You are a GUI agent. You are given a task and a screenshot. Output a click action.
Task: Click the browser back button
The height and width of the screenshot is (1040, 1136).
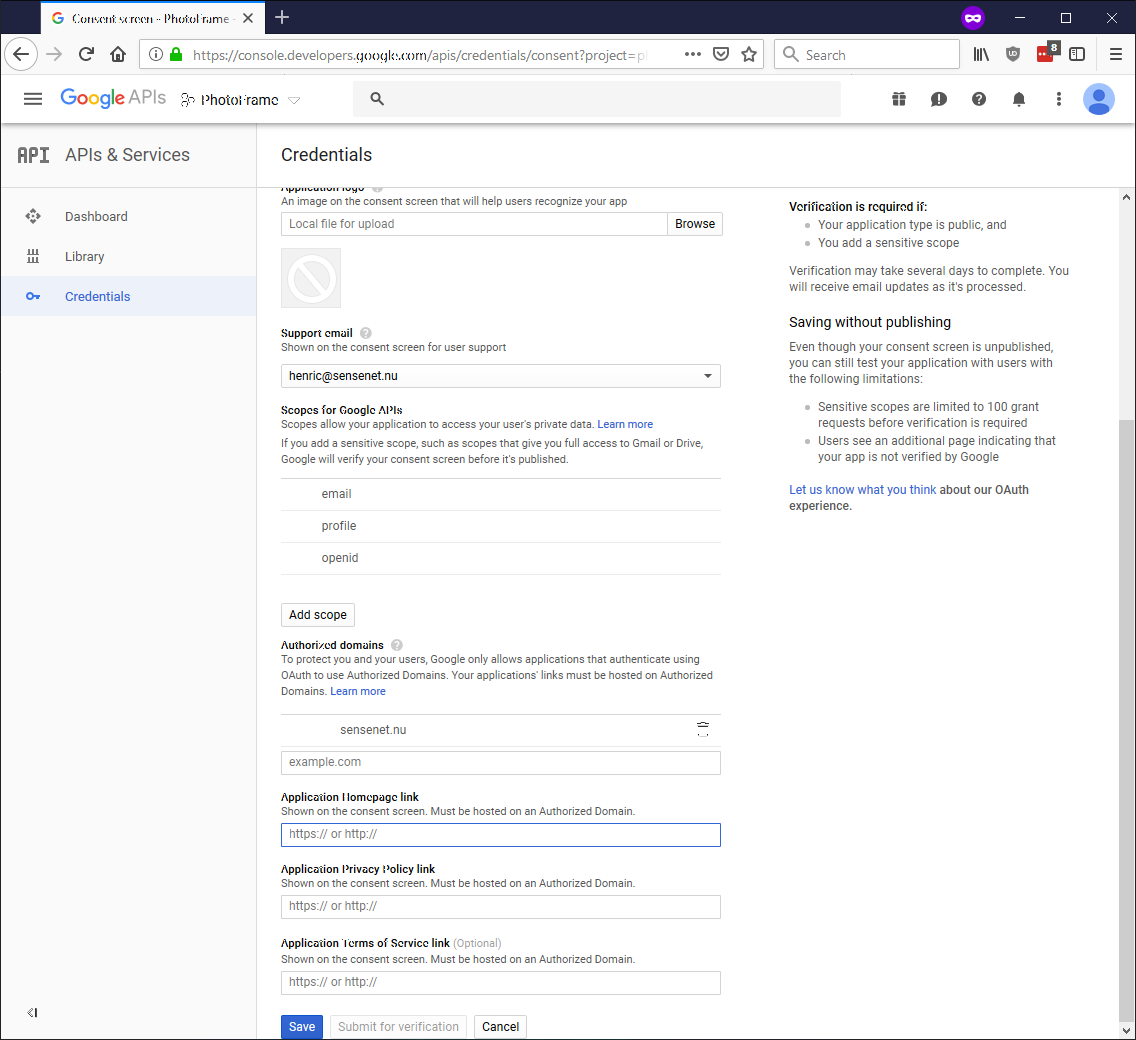[x=21, y=54]
